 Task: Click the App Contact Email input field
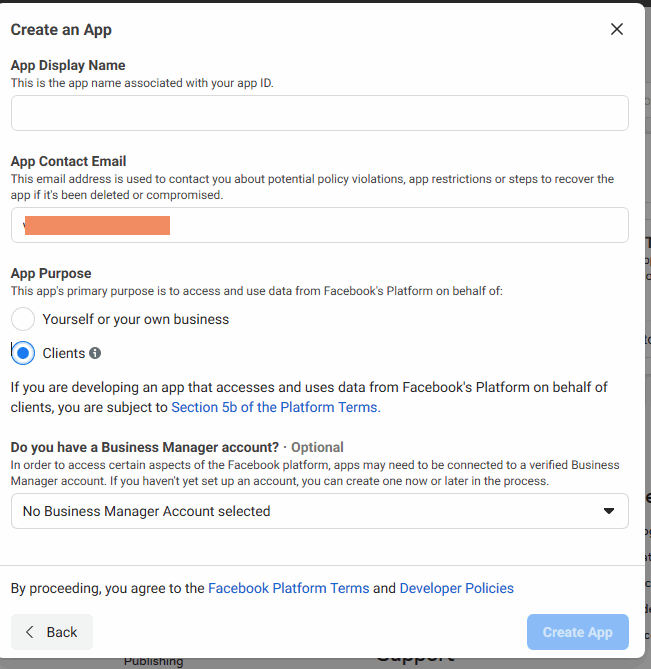(x=320, y=225)
